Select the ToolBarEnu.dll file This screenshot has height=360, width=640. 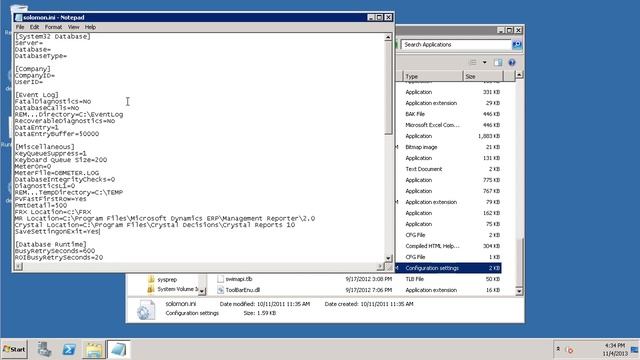243,290
